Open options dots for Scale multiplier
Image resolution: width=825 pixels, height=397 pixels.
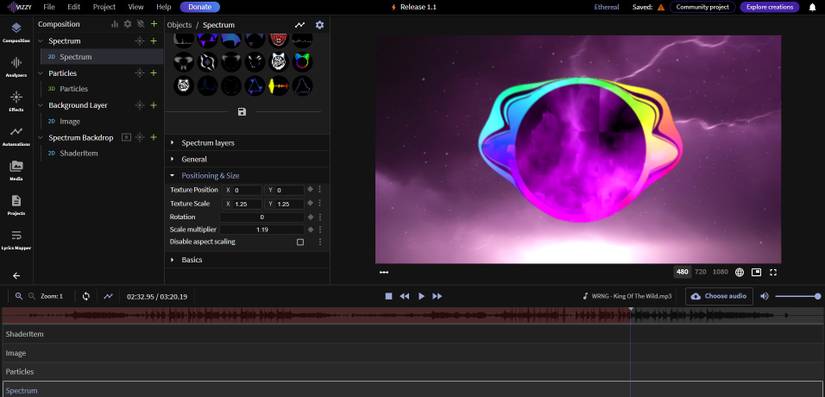click(x=319, y=229)
